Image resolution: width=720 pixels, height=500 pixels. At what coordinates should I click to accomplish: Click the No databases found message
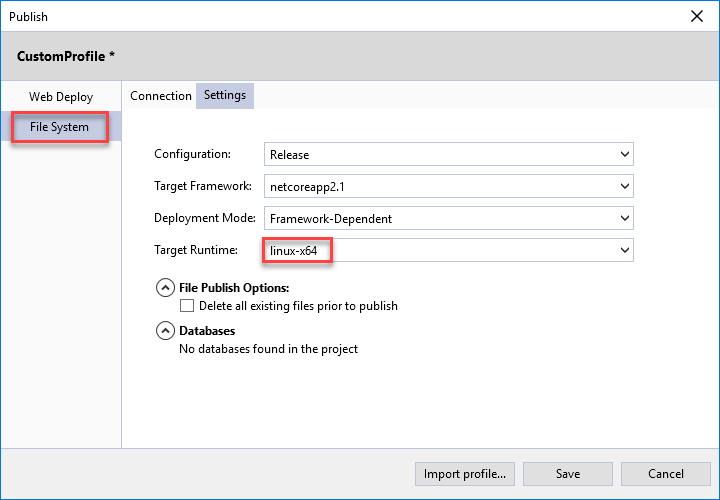point(268,349)
